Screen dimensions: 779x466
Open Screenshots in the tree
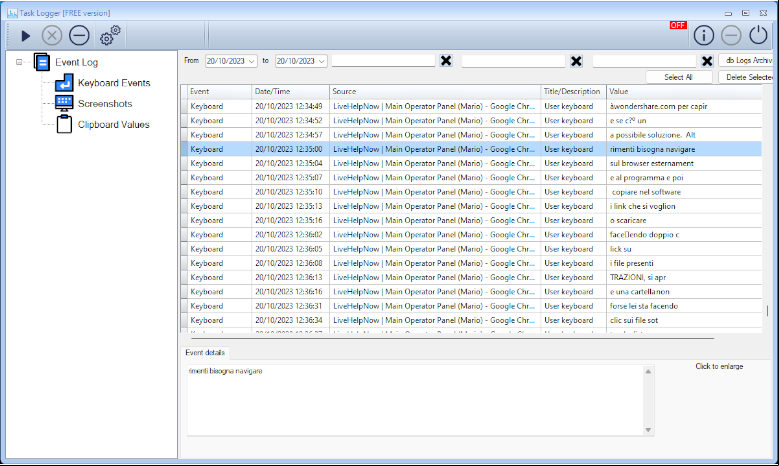(x=105, y=104)
